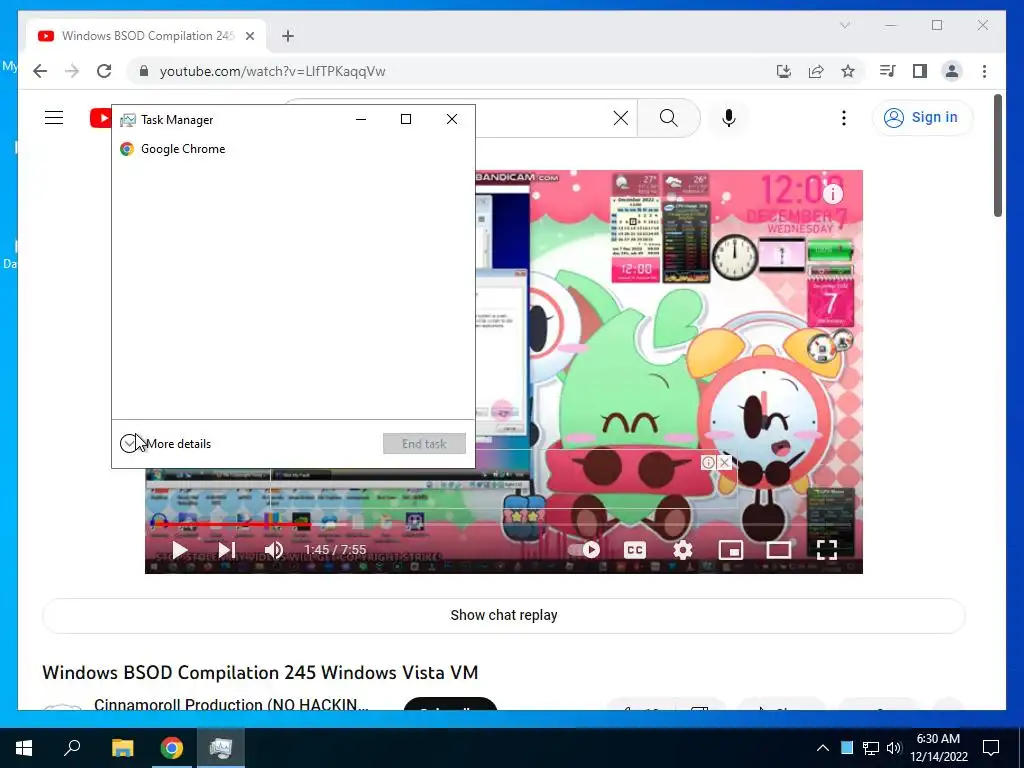
Task: Reload the YouTube page
Action: click(104, 71)
